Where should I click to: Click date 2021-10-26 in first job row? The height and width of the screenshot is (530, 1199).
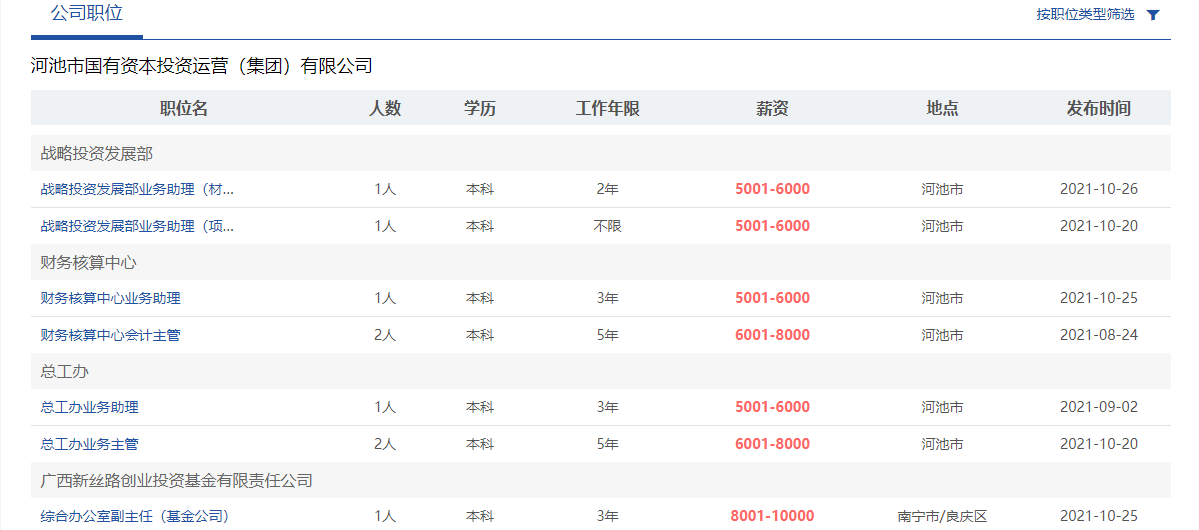[x=1099, y=189]
